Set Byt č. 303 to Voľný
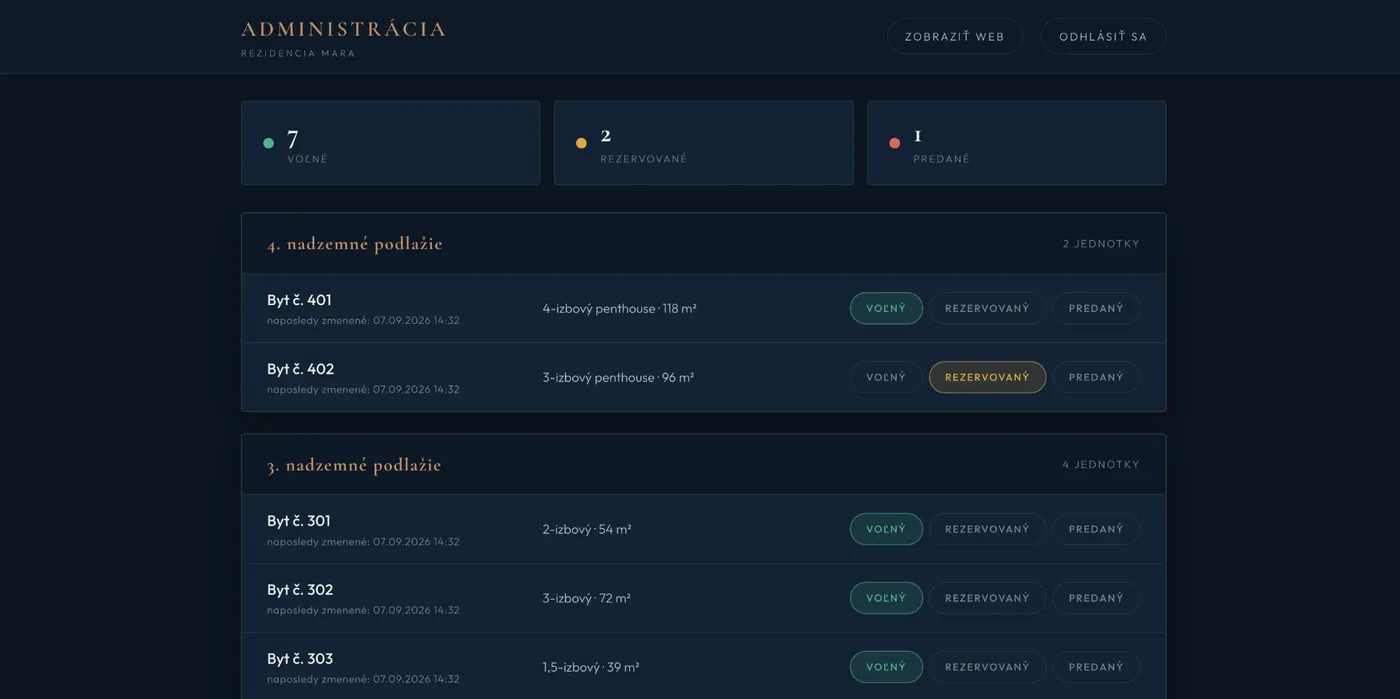The height and width of the screenshot is (699, 1400). pyautogui.click(x=886, y=667)
